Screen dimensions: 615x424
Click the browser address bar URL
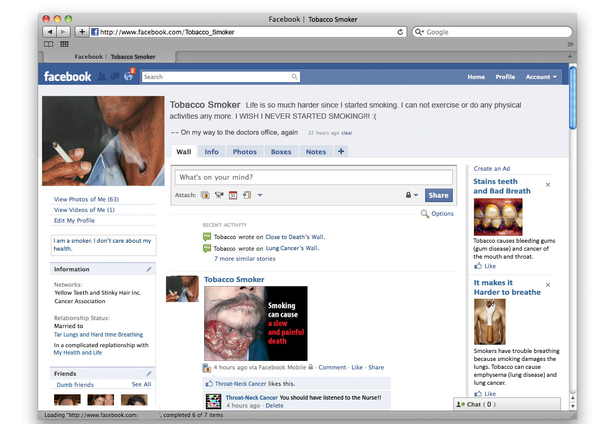[243, 32]
